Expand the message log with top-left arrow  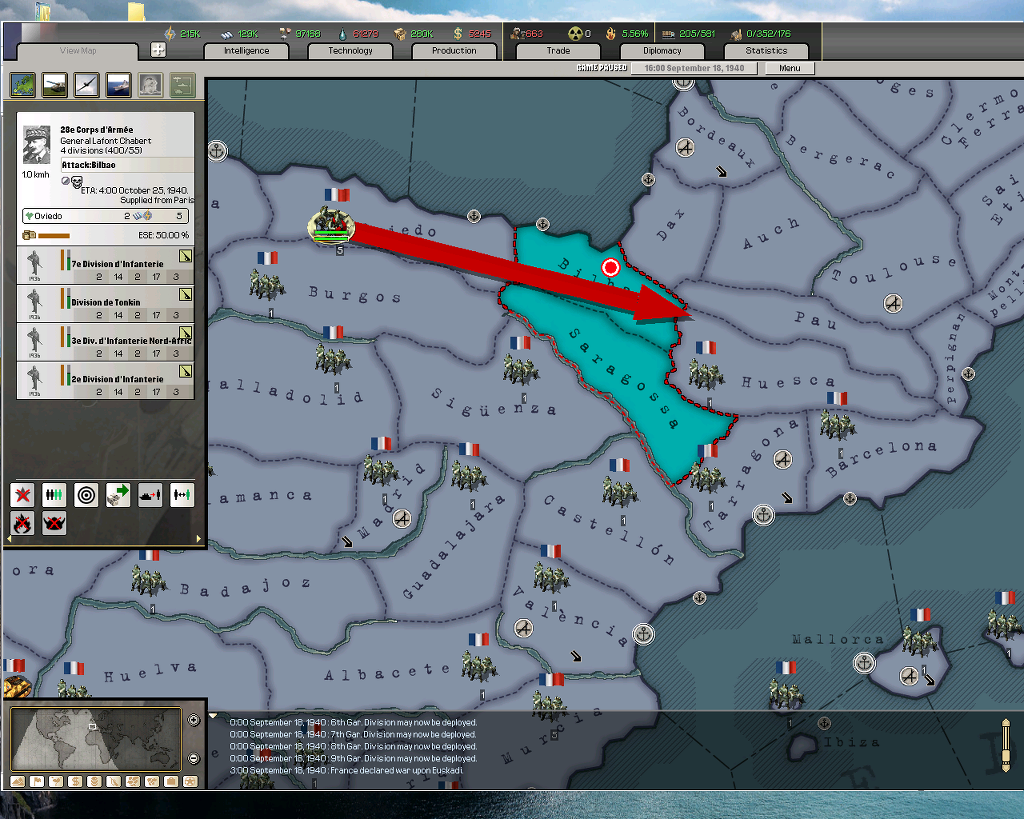click(x=213, y=716)
